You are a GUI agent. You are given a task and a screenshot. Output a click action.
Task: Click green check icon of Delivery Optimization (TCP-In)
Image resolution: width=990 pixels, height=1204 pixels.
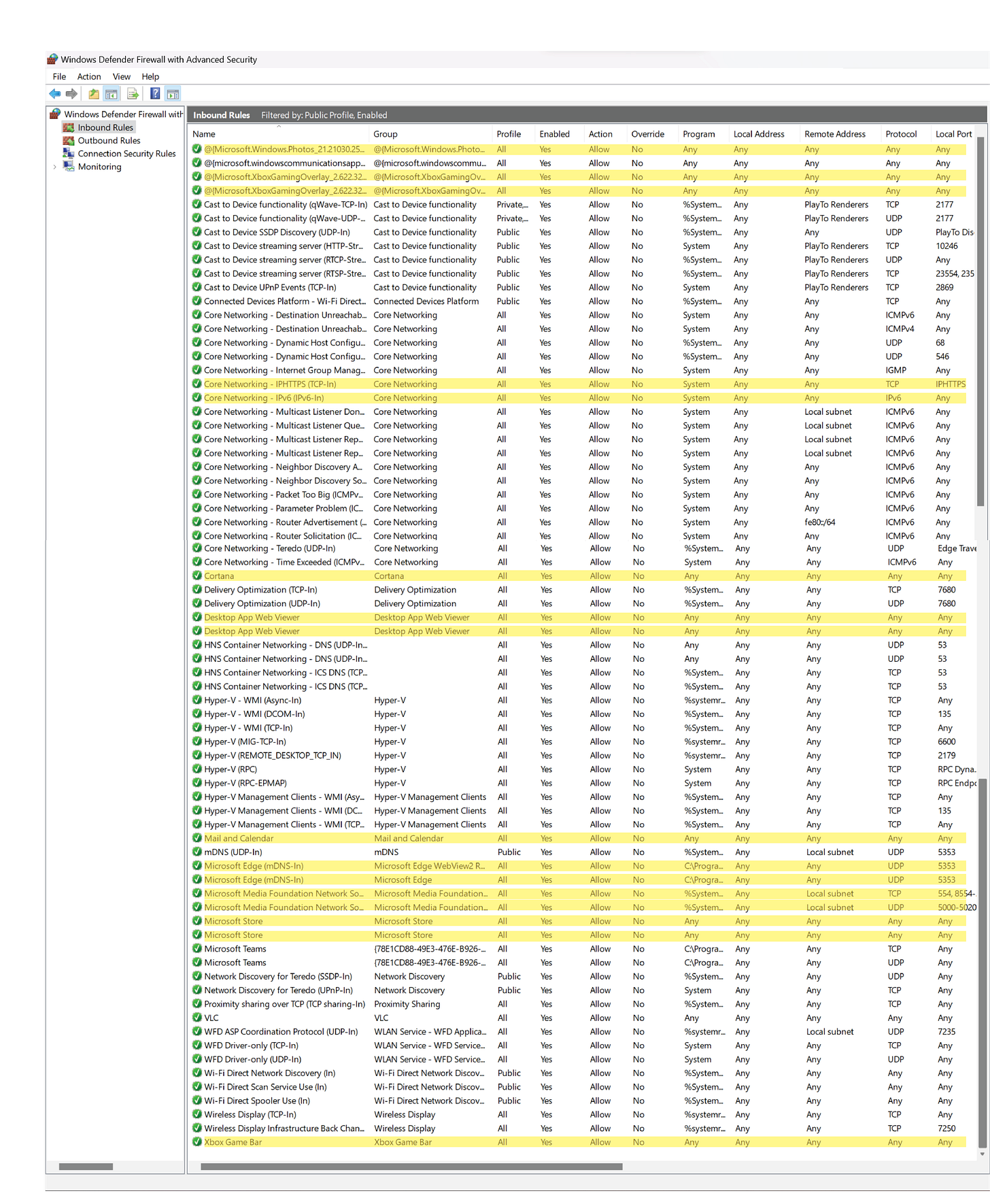coord(197,590)
